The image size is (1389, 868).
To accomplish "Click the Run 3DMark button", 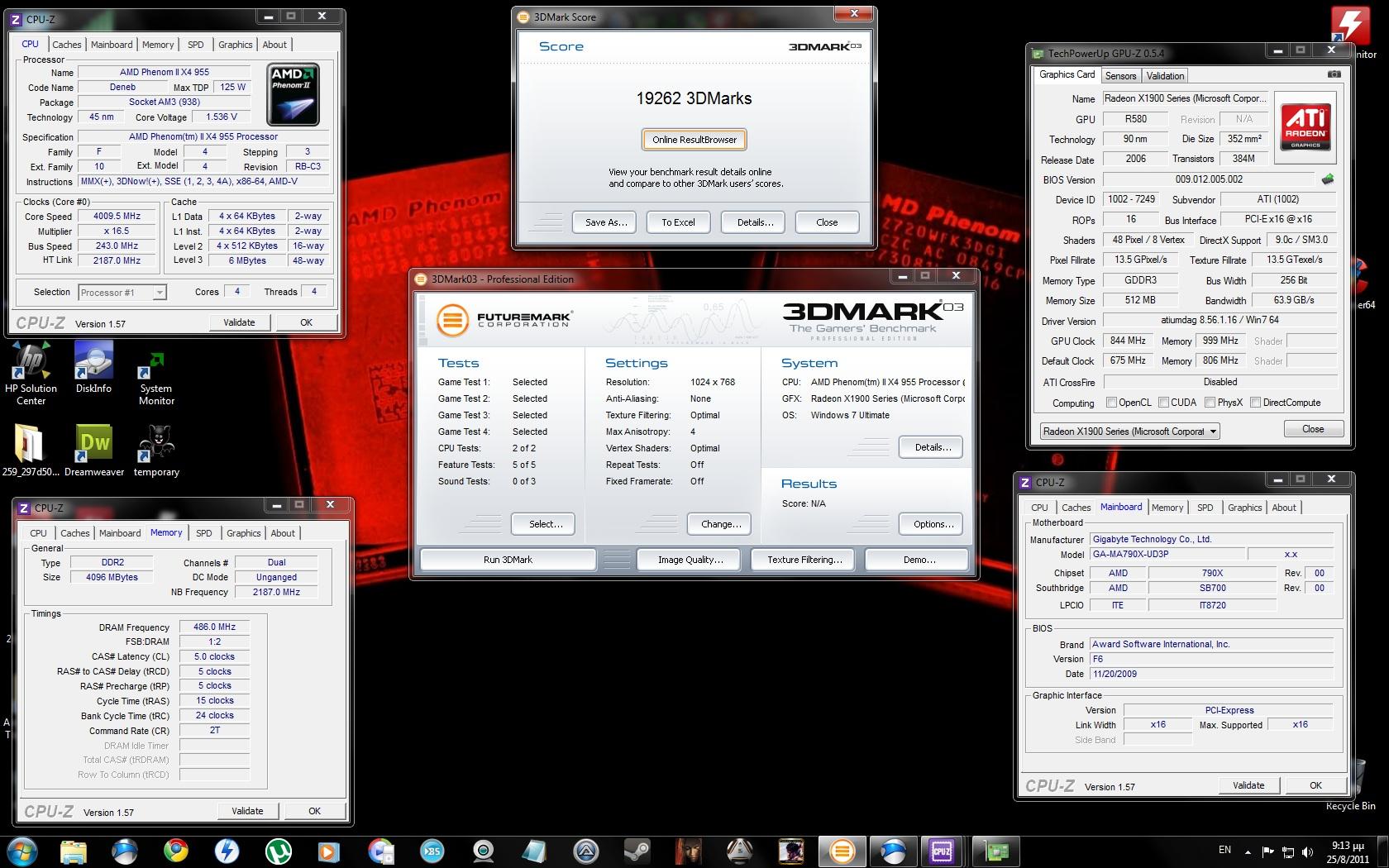I will click(x=508, y=560).
